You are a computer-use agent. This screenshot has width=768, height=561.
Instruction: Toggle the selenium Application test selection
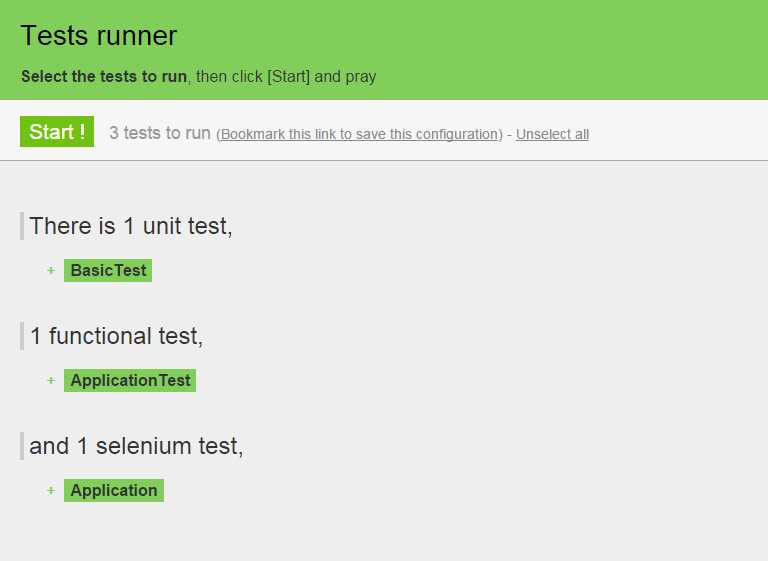(114, 490)
